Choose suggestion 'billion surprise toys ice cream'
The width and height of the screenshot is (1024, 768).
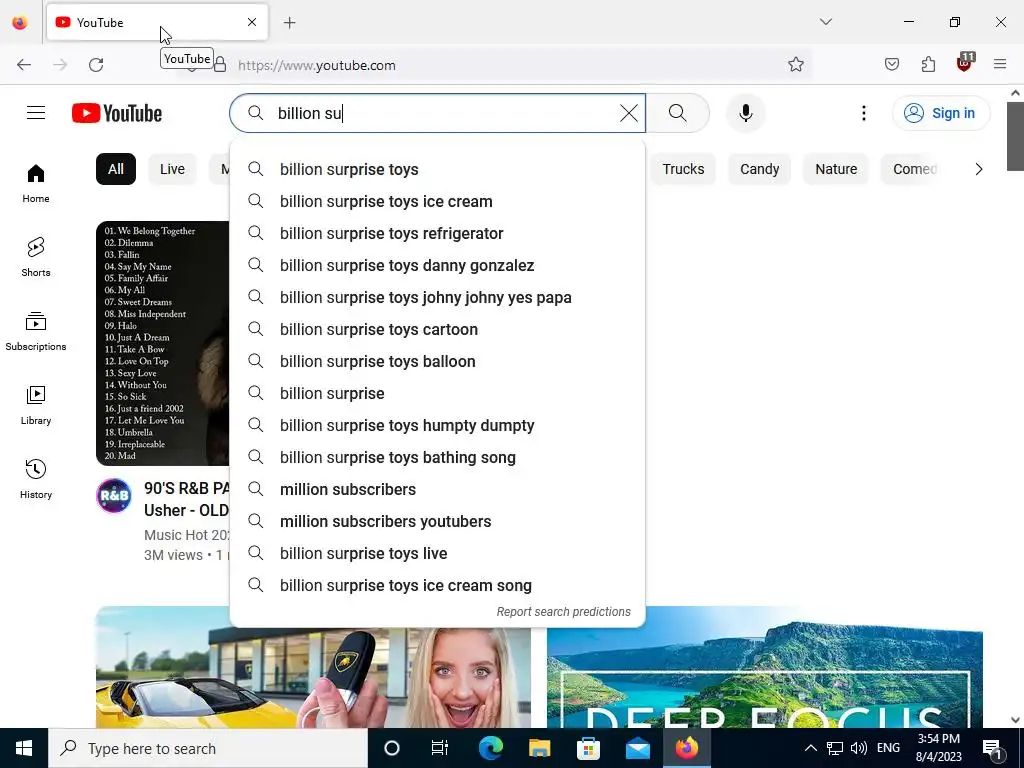[x=438, y=201]
